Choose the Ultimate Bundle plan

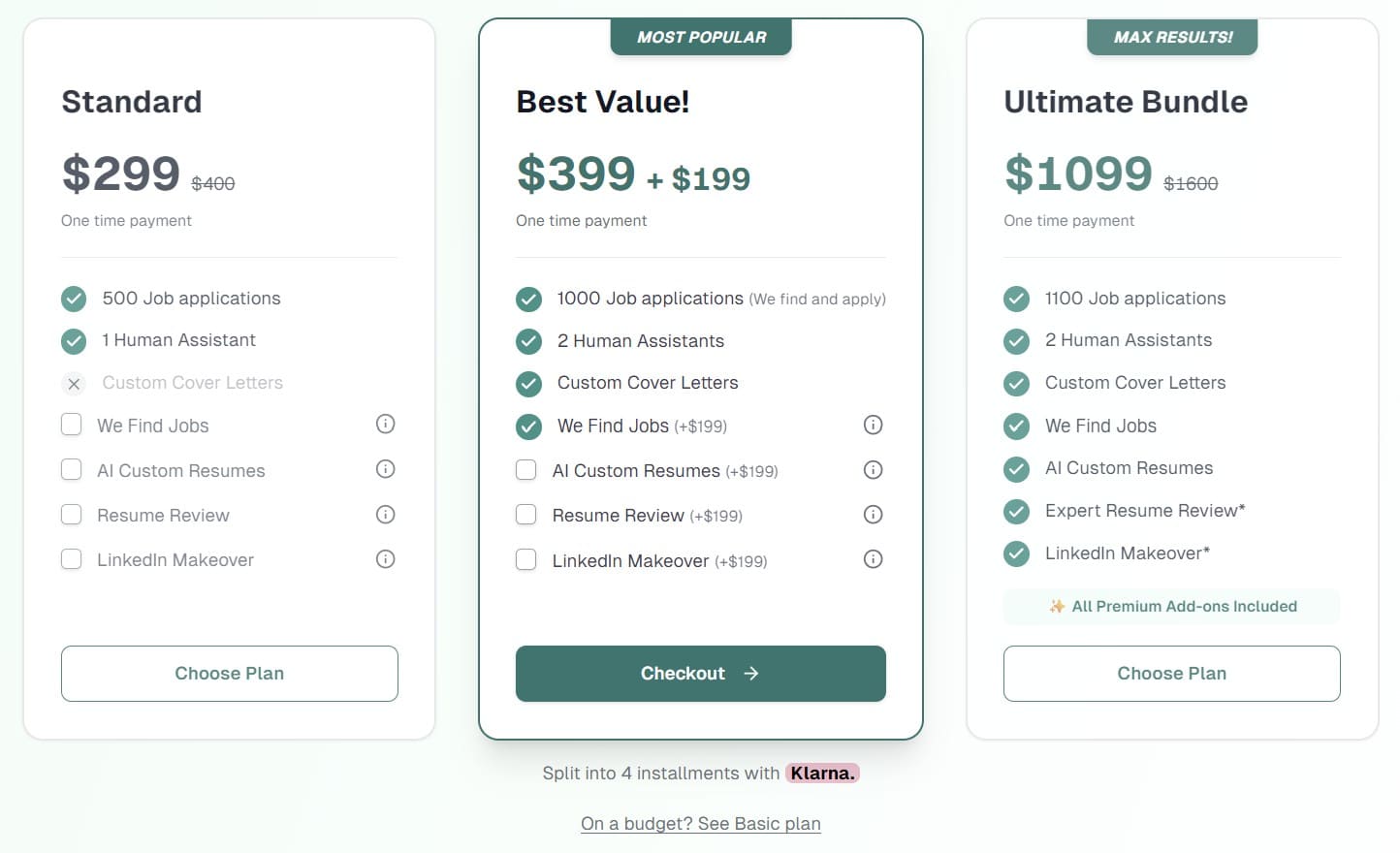pos(1171,674)
